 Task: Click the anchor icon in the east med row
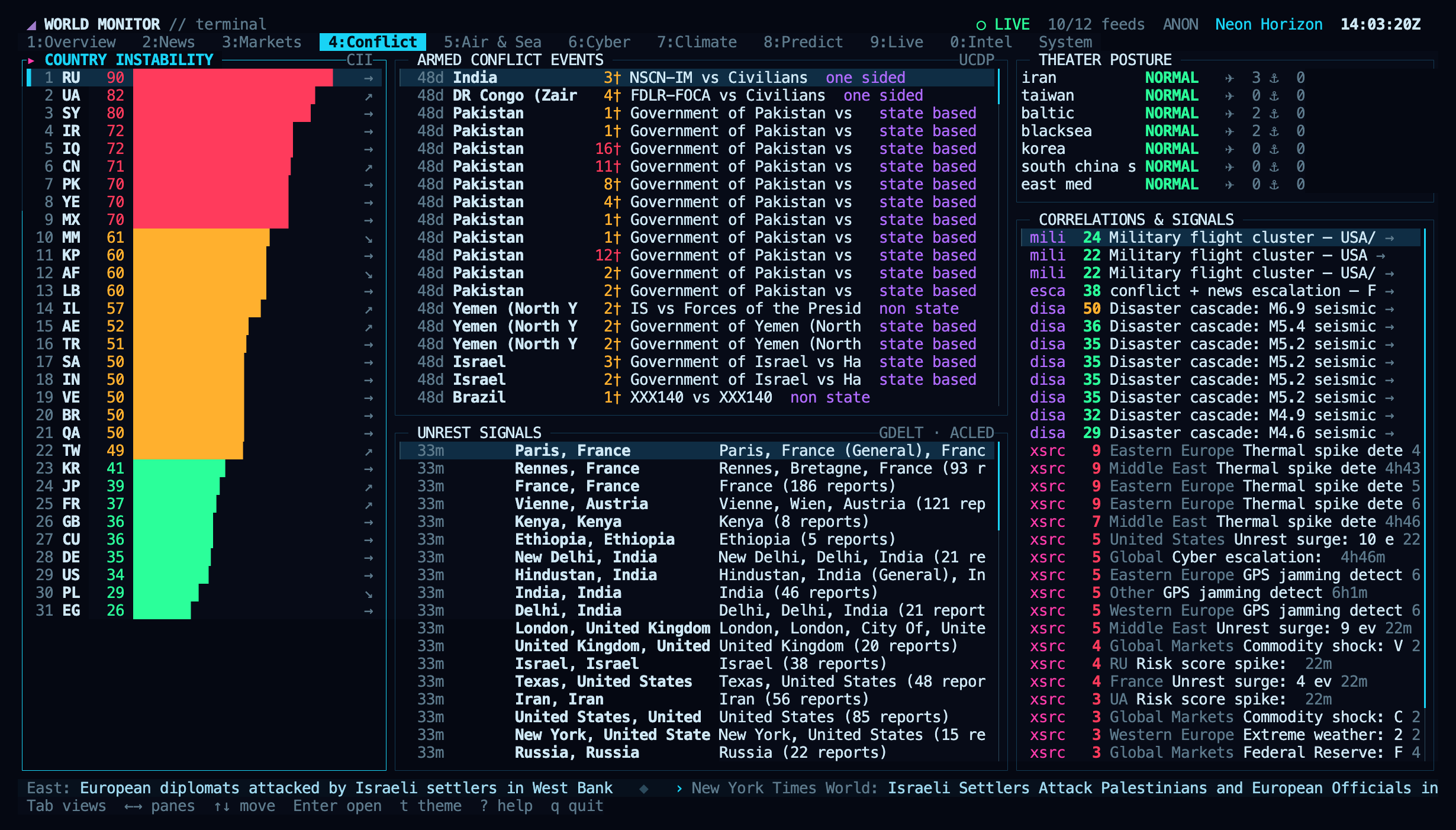pos(1274,185)
